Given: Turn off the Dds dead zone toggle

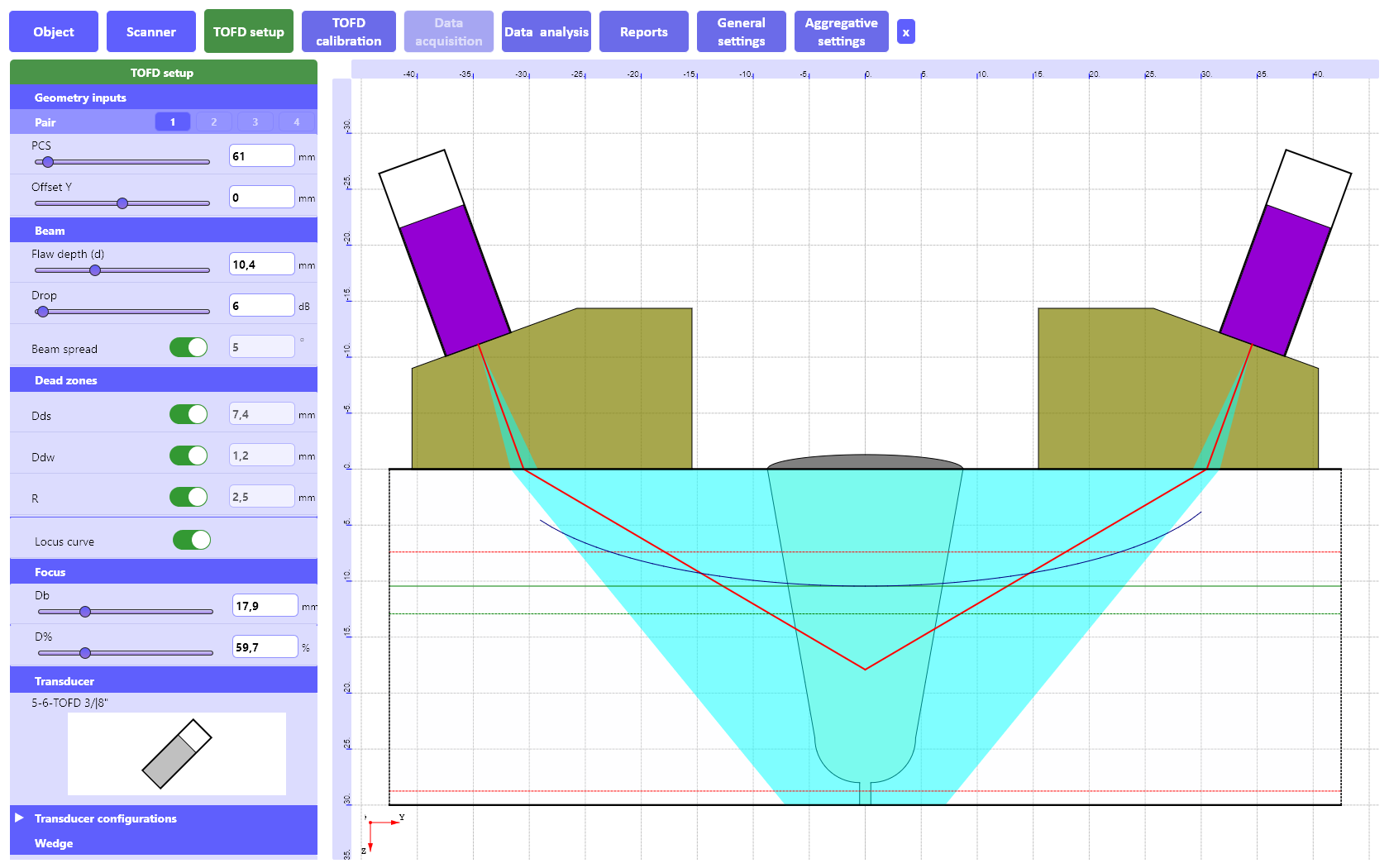Looking at the screenshot, I should coord(189,414).
